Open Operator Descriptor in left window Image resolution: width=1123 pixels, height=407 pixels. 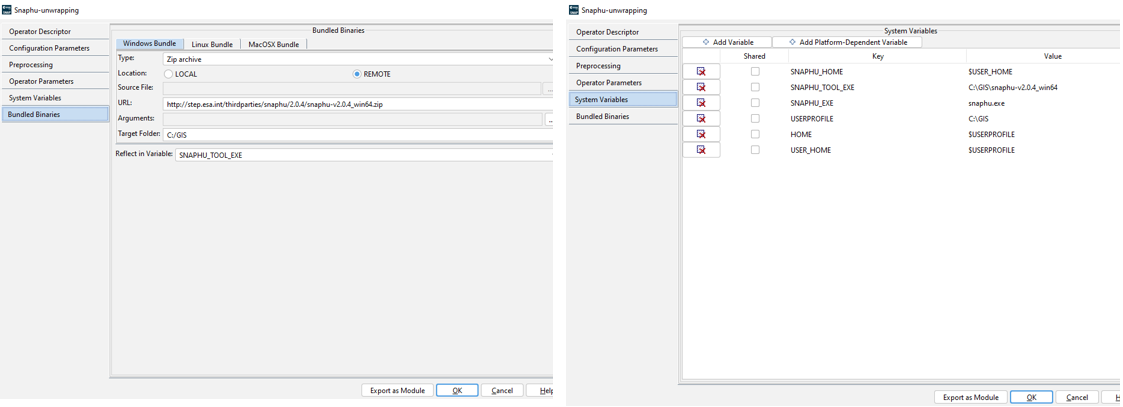tap(56, 32)
